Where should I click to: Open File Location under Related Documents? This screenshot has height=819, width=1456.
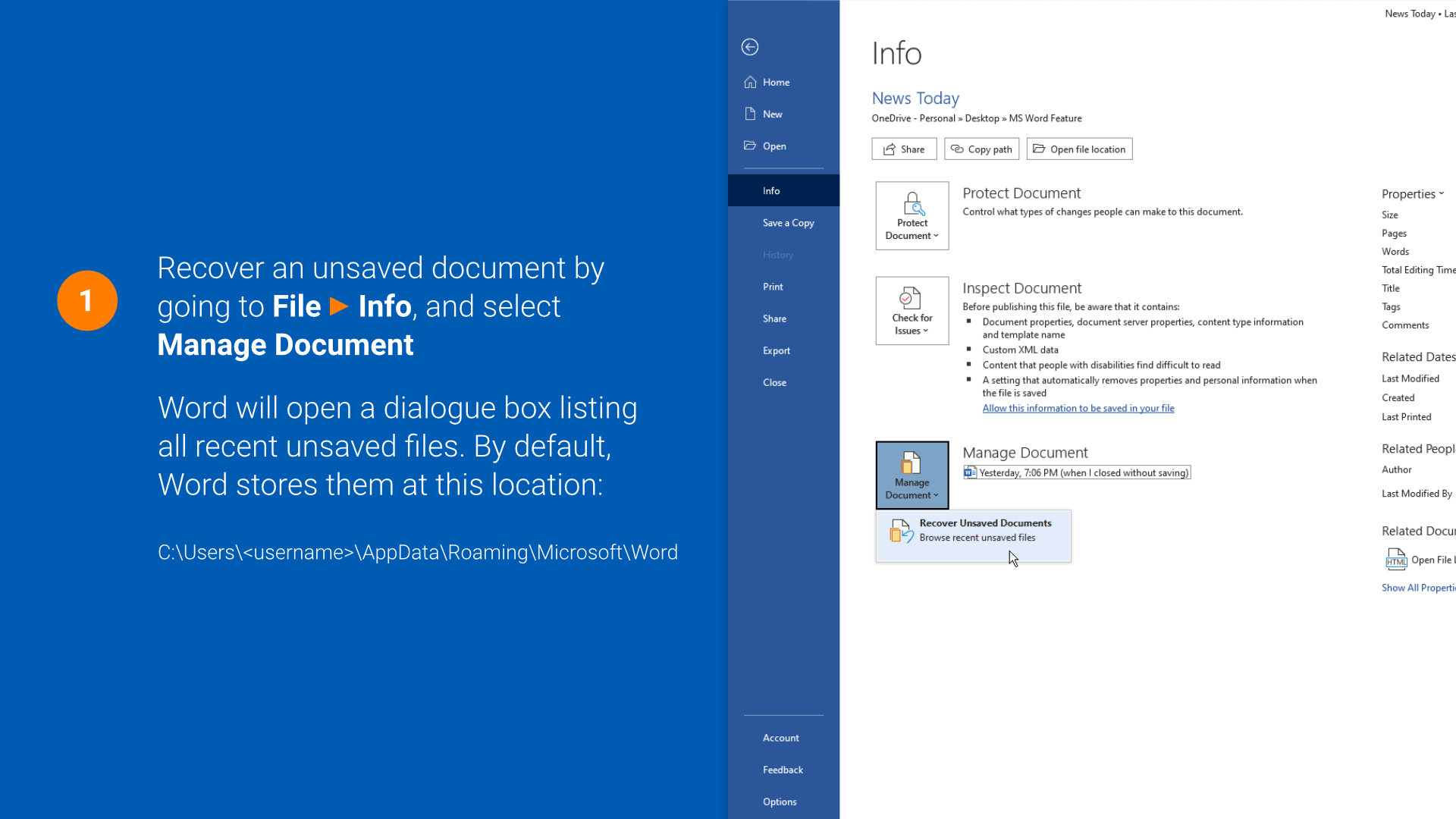pyautogui.click(x=1420, y=560)
